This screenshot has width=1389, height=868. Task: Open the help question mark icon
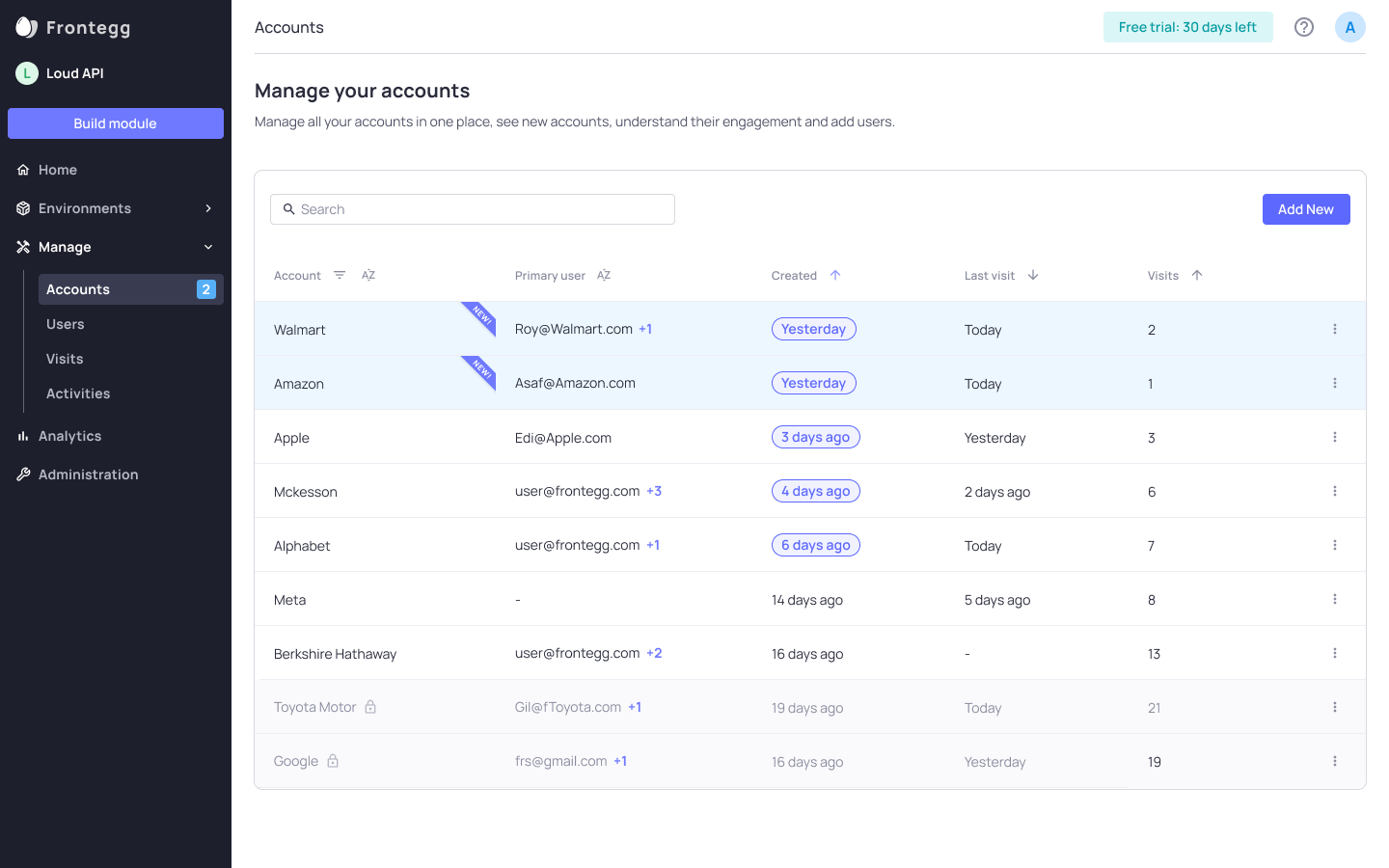point(1304,27)
